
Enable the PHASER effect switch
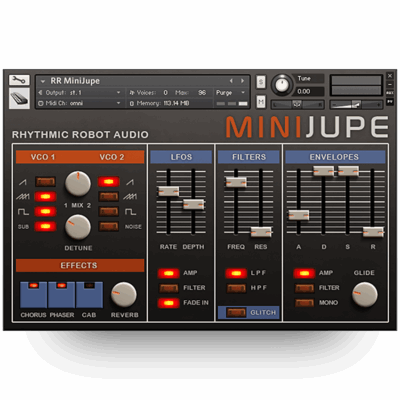coord(61,295)
